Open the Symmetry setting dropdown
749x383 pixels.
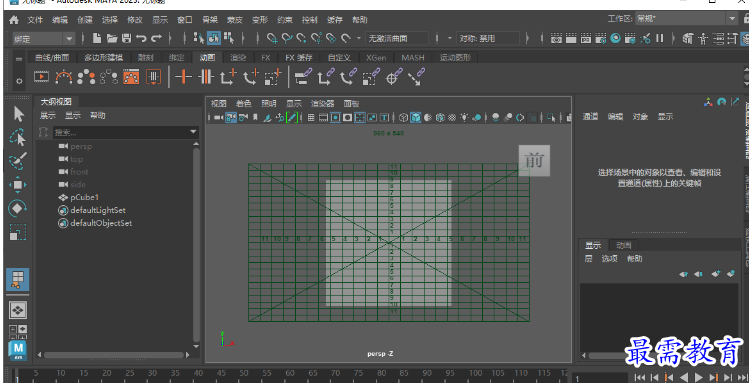(x=488, y=39)
